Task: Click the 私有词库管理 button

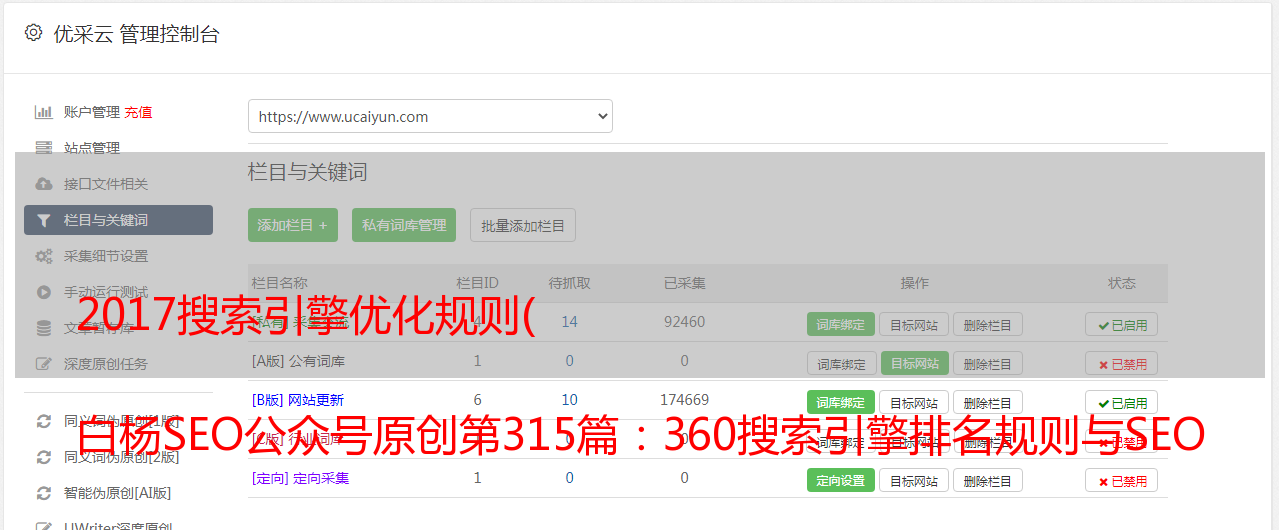Action: [404, 225]
